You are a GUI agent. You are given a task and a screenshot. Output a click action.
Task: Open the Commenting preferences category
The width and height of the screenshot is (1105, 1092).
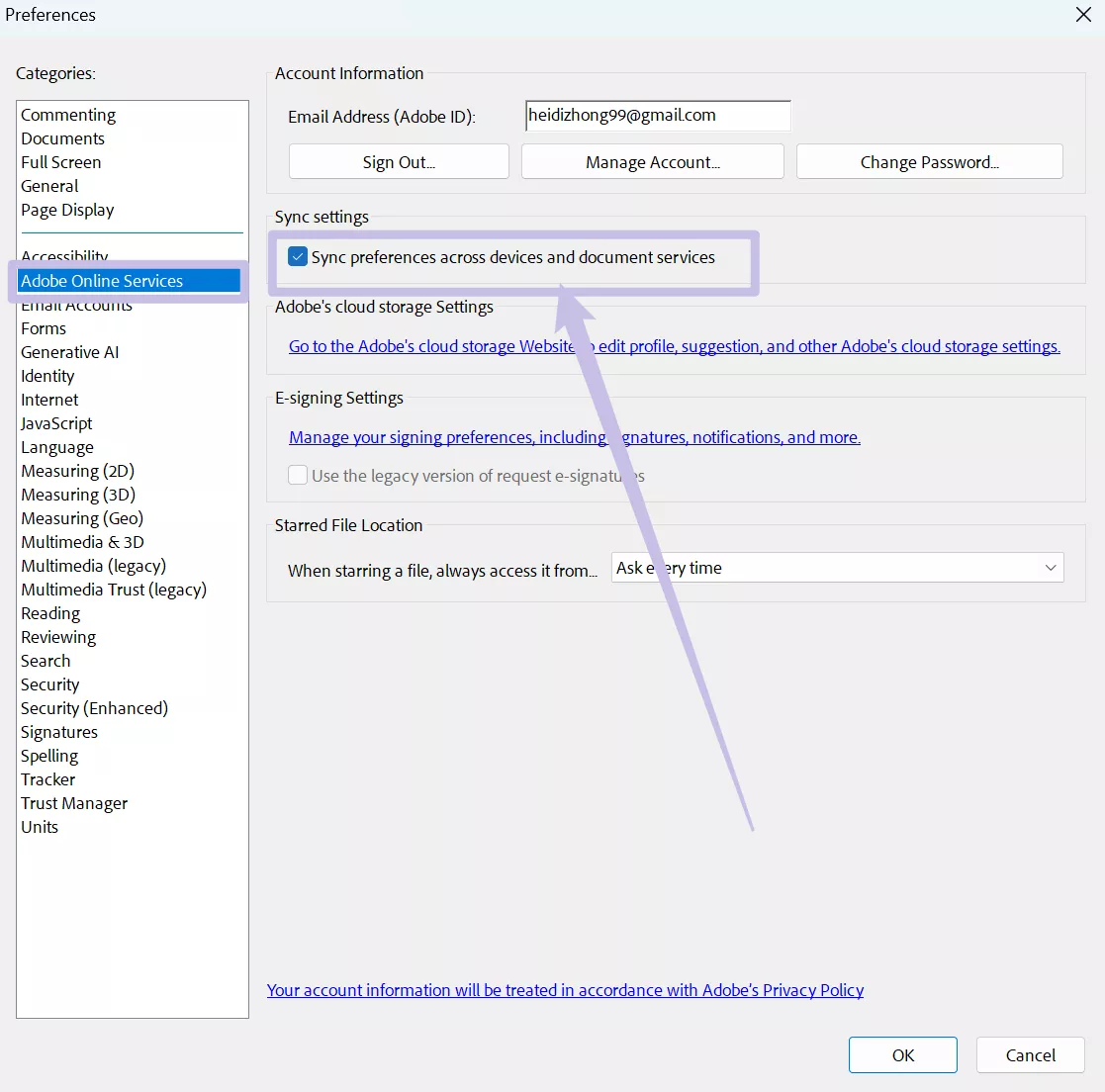click(67, 115)
